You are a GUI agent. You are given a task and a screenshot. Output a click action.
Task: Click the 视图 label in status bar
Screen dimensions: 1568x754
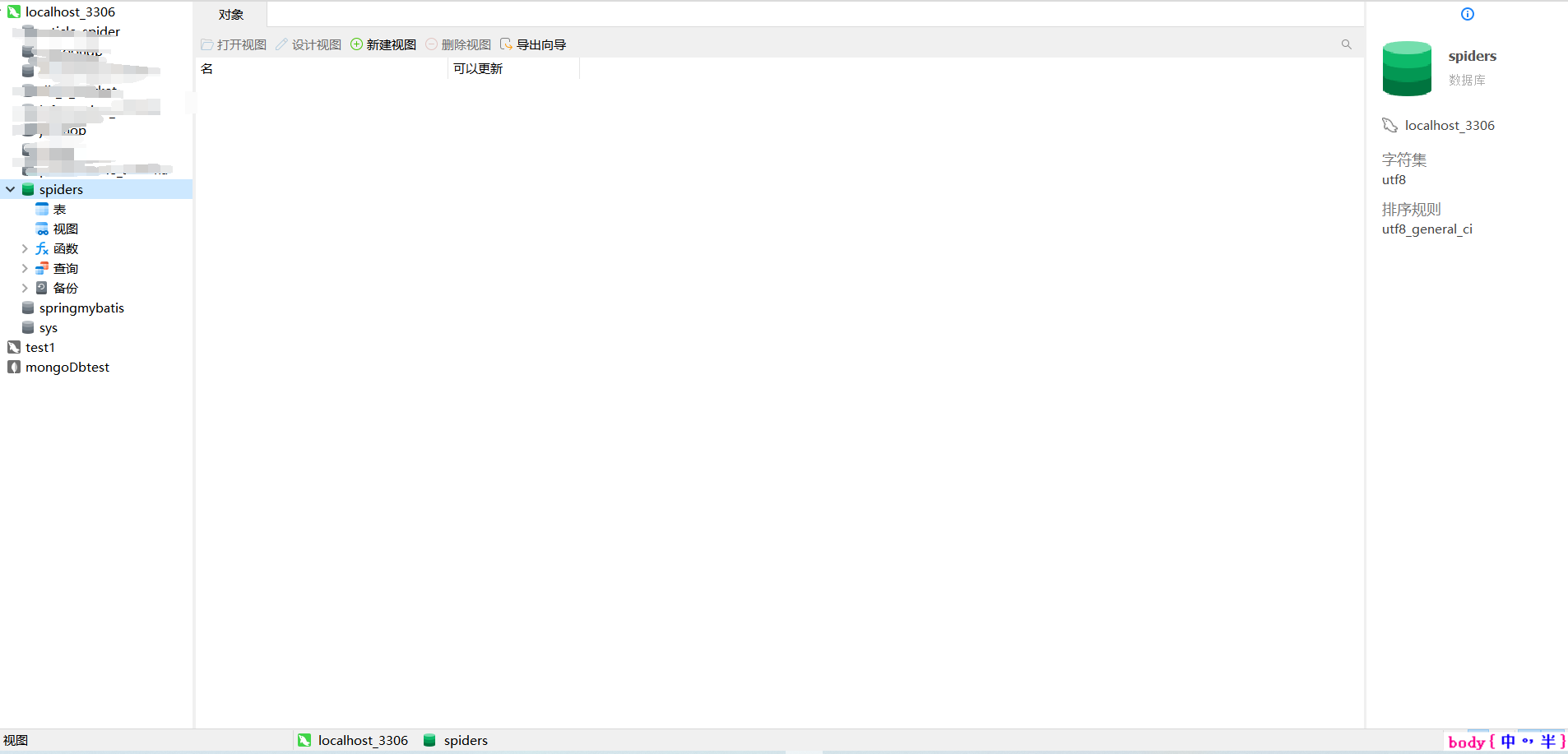click(16, 740)
